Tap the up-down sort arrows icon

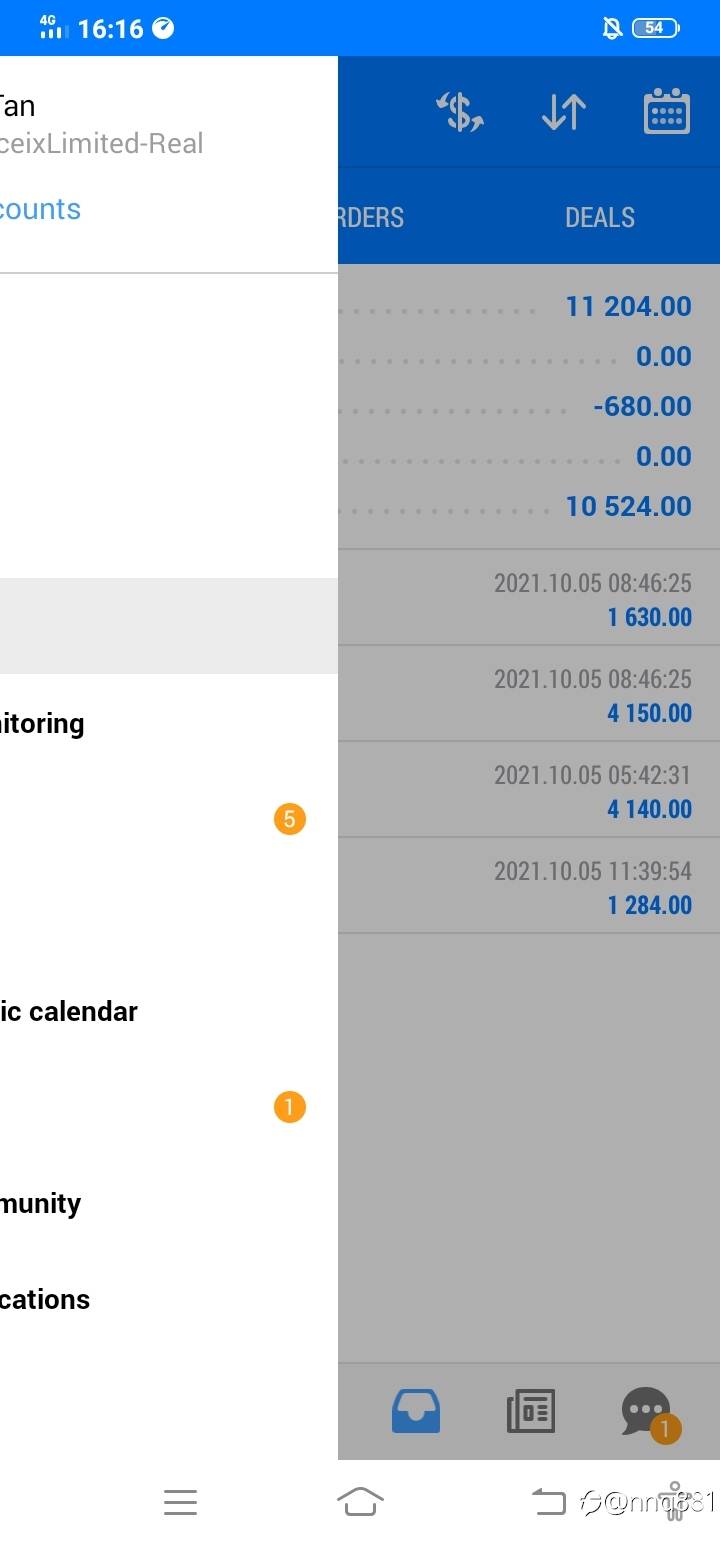[x=564, y=112]
